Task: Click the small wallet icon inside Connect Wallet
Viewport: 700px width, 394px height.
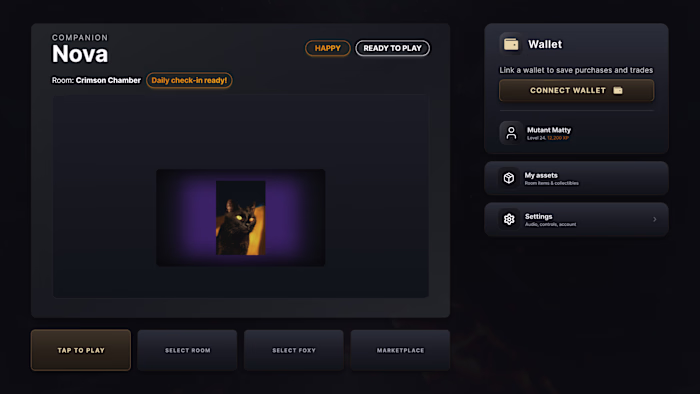Action: pos(618,91)
